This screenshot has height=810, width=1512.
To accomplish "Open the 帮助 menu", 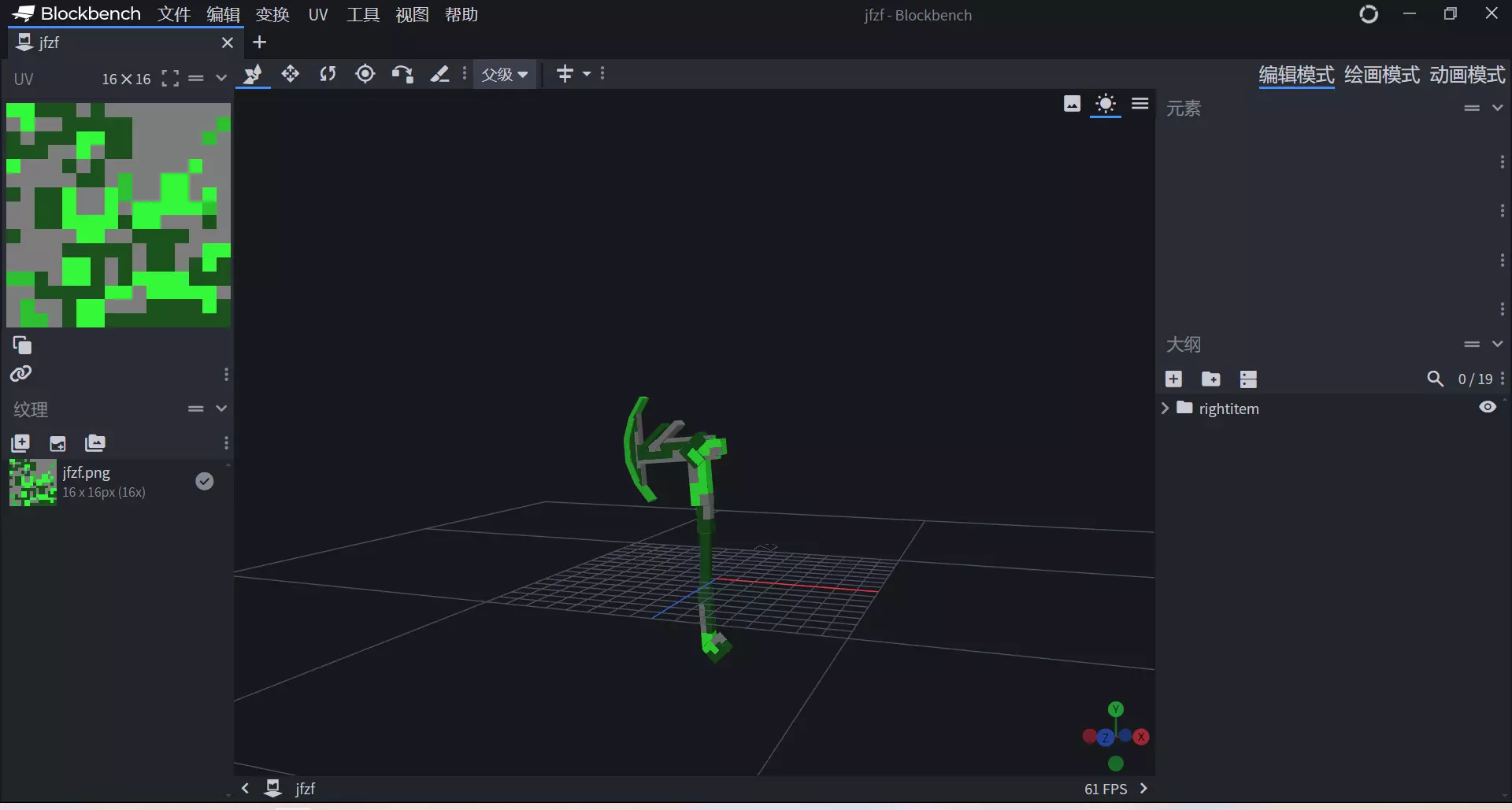I will click(x=461, y=14).
